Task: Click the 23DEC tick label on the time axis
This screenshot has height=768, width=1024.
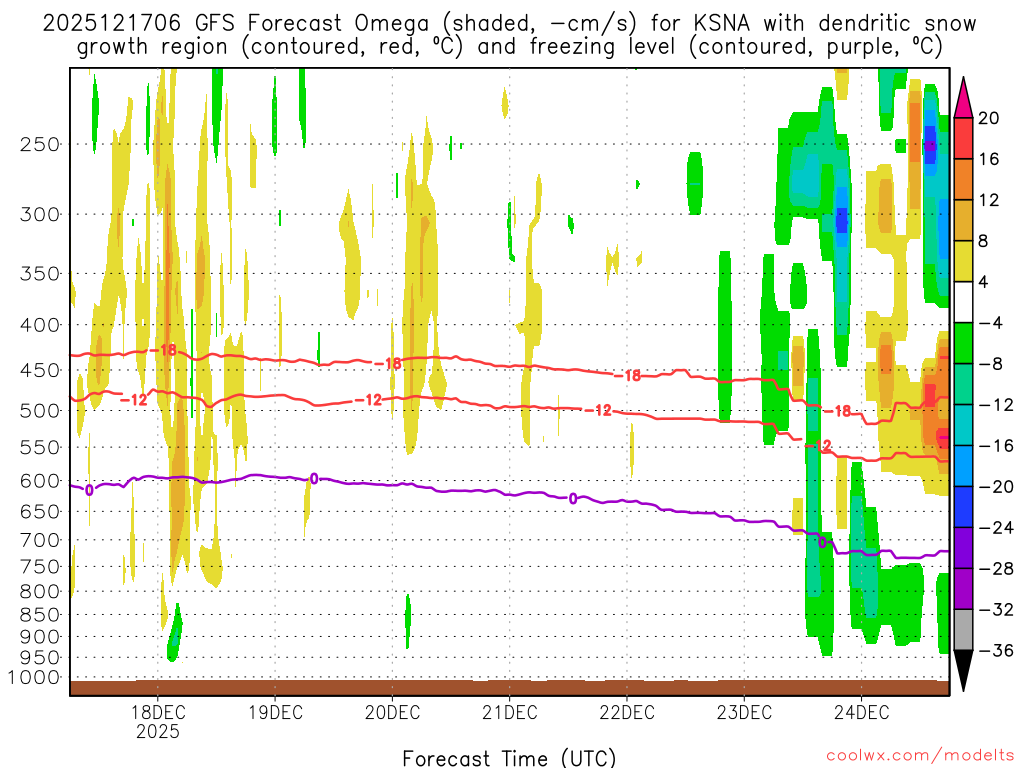Action: [x=744, y=712]
